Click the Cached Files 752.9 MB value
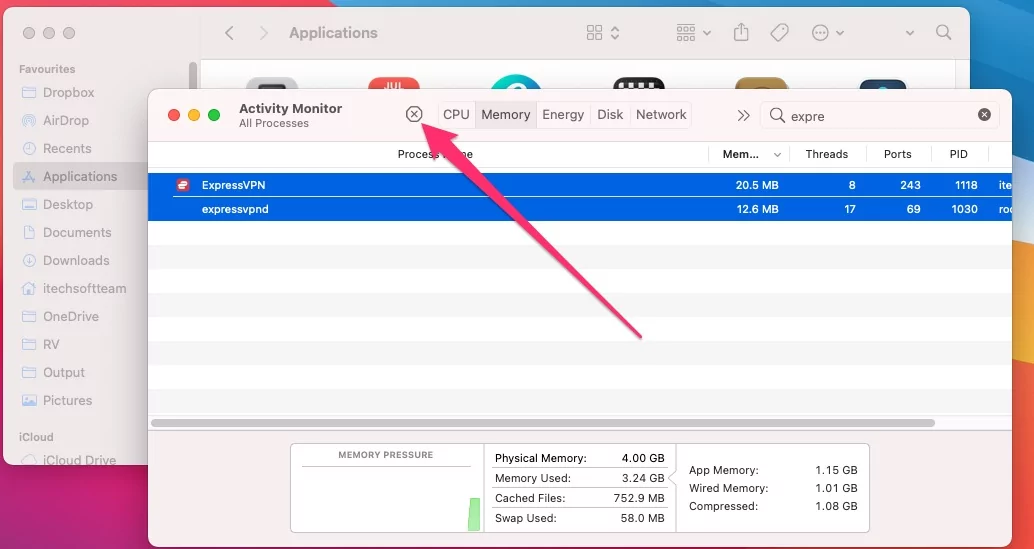The height and width of the screenshot is (549, 1034). coord(639,498)
